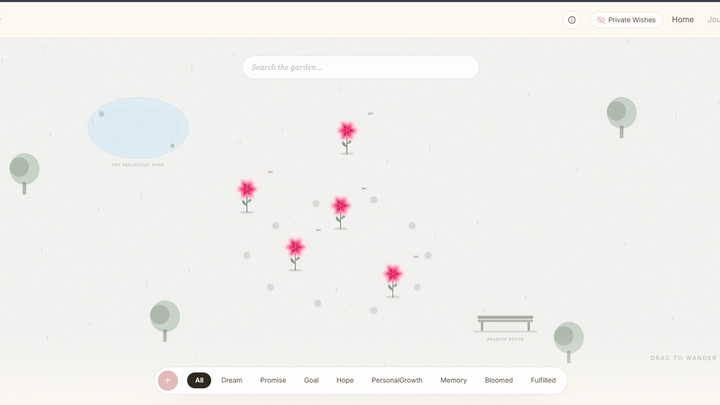The width and height of the screenshot is (720, 405).
Task: Click the eye-slash icon in Private Wishes
Action: click(x=601, y=20)
